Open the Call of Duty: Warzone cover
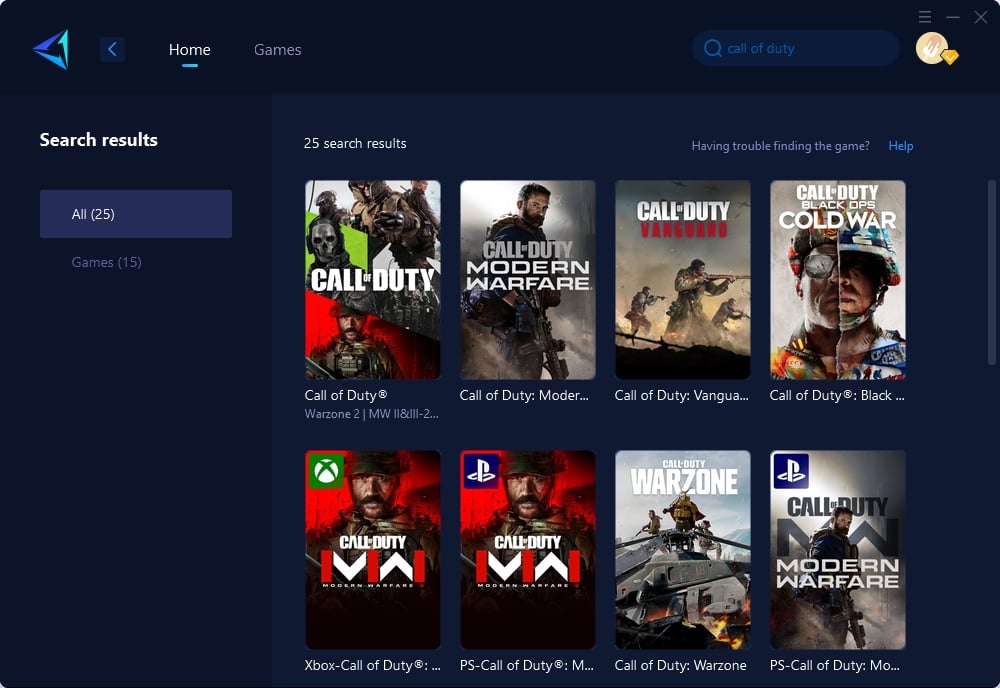Screen dimensions: 1000x688 pyautogui.click(x=682, y=550)
